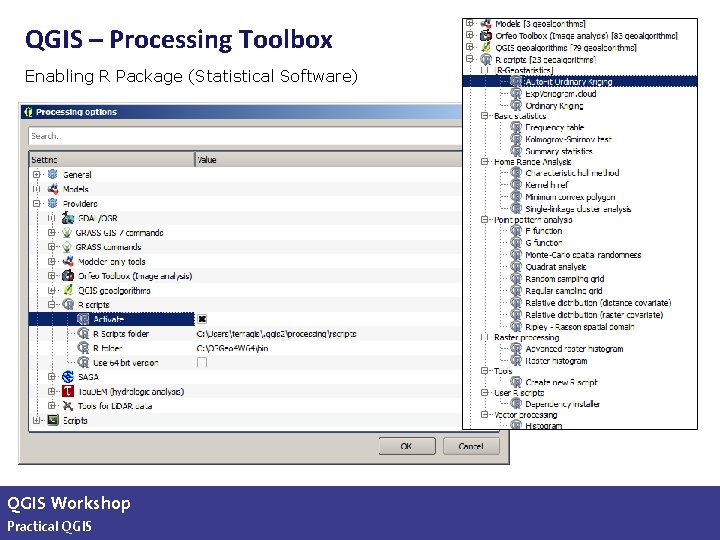Collapse Point pattern analysis group
The height and width of the screenshot is (540, 720).
484,219
